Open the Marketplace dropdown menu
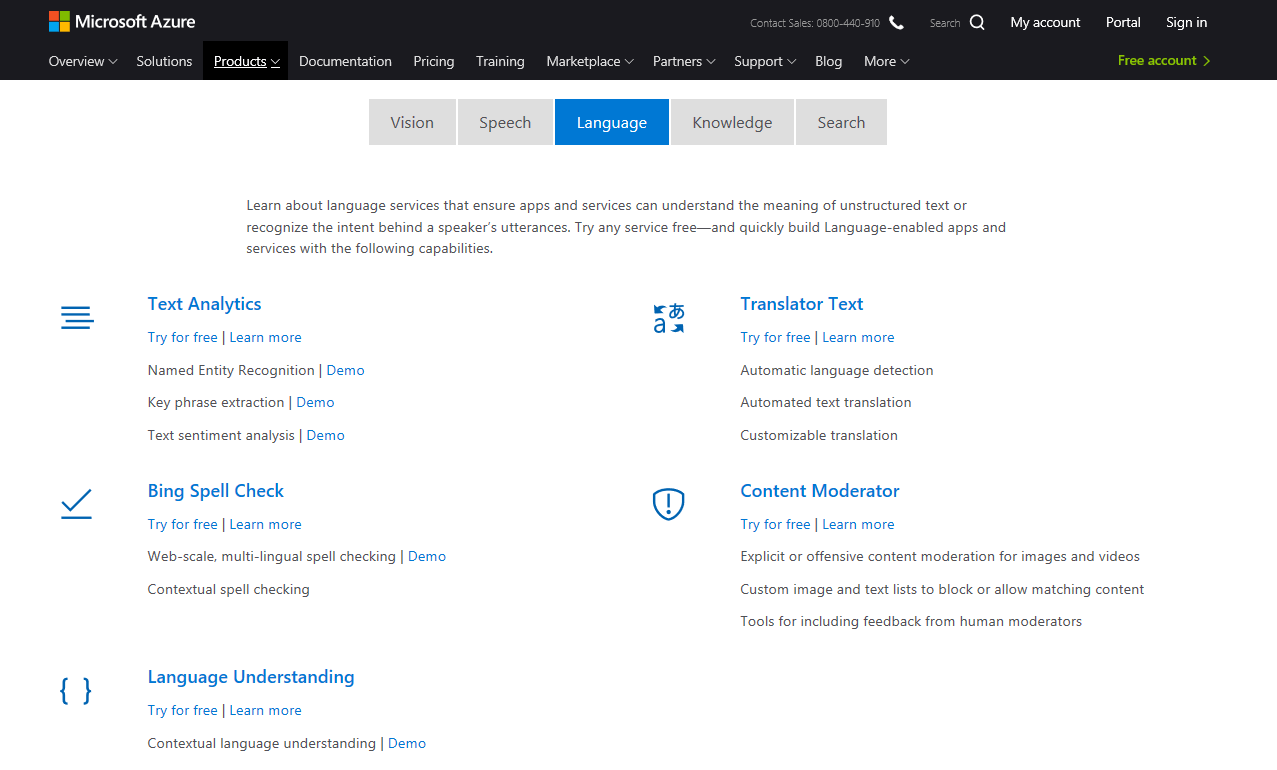This screenshot has height=770, width=1277. 590,61
